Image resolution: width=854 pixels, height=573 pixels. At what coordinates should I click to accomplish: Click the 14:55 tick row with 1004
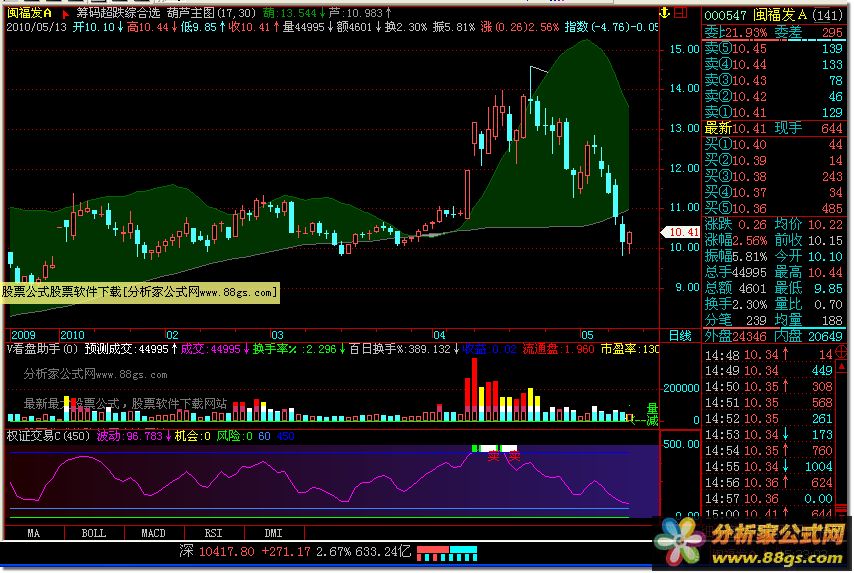(768, 466)
